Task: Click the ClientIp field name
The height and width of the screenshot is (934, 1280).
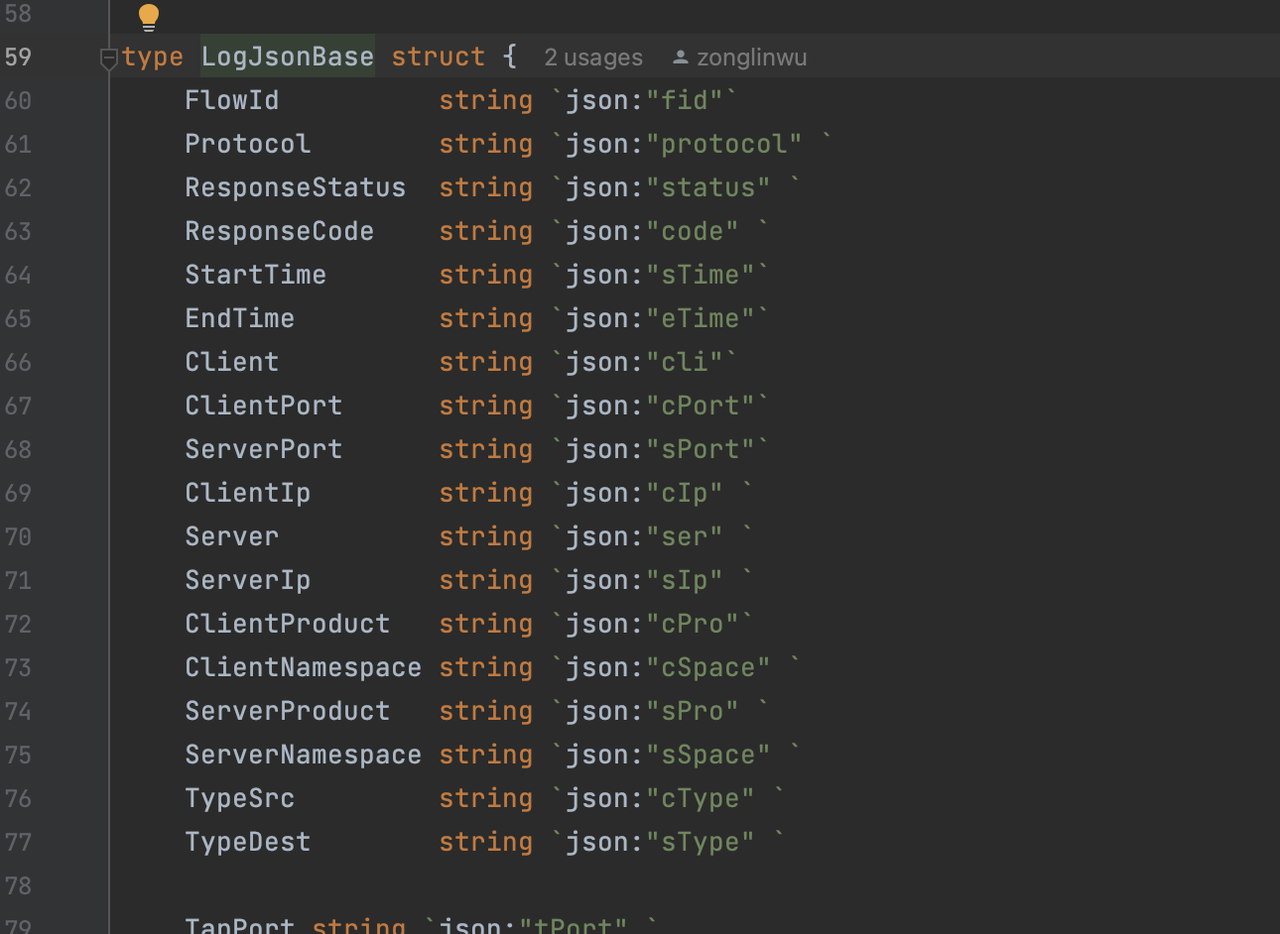Action: tap(248, 493)
